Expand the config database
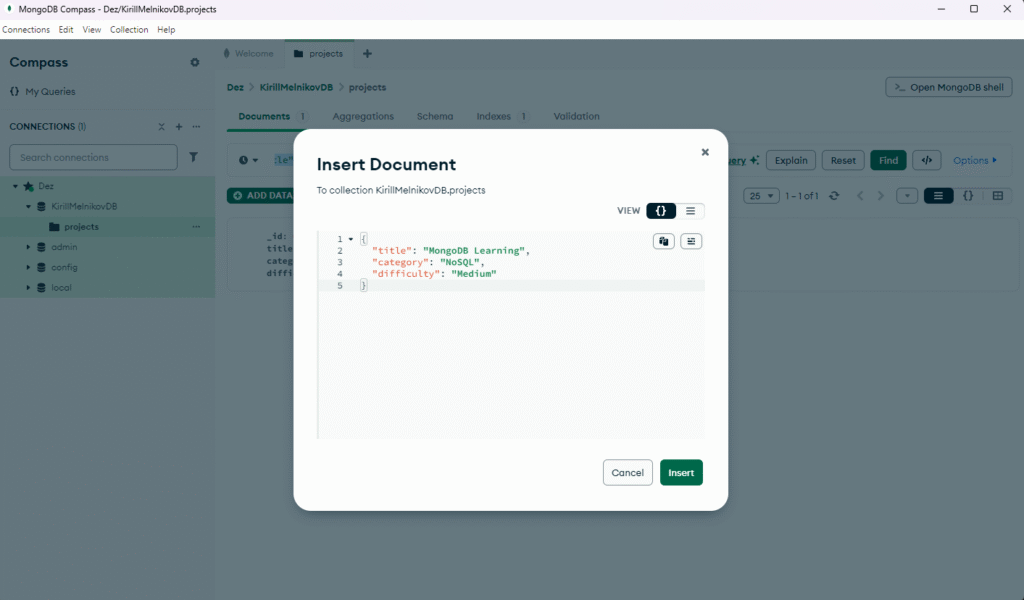The height and width of the screenshot is (600, 1024). (x=28, y=267)
